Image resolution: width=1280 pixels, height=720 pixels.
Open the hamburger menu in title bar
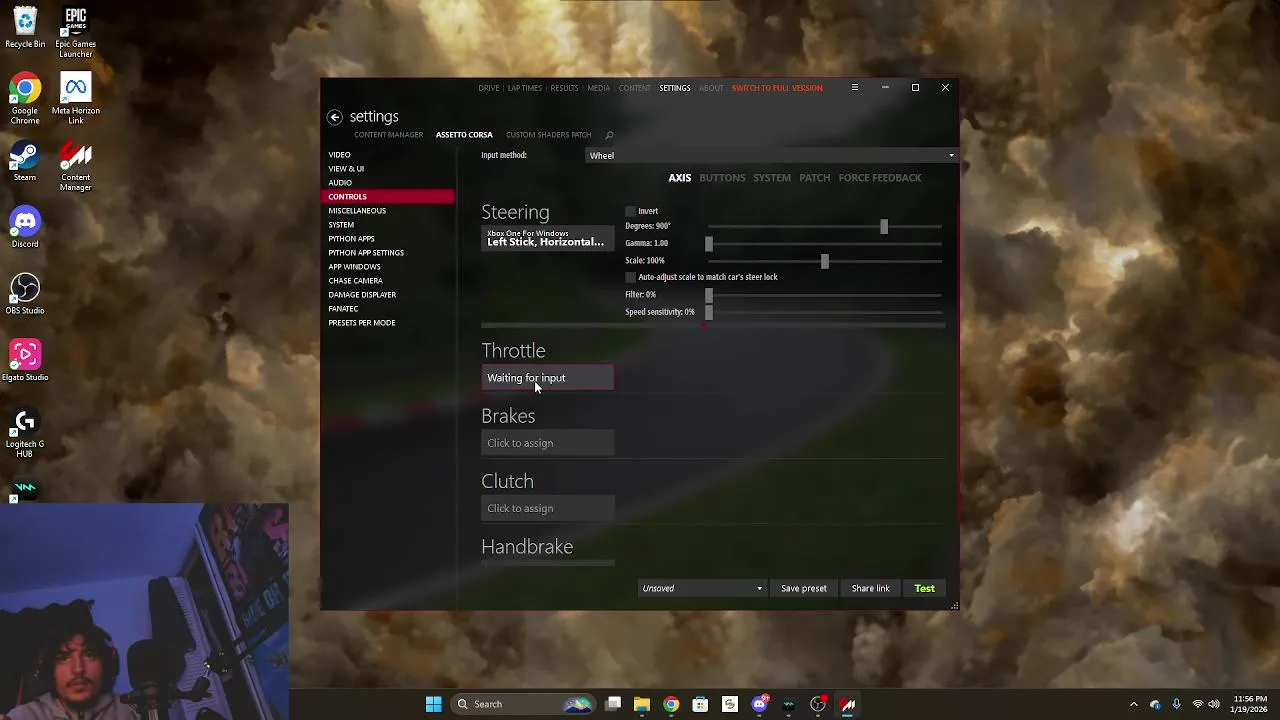tap(855, 88)
